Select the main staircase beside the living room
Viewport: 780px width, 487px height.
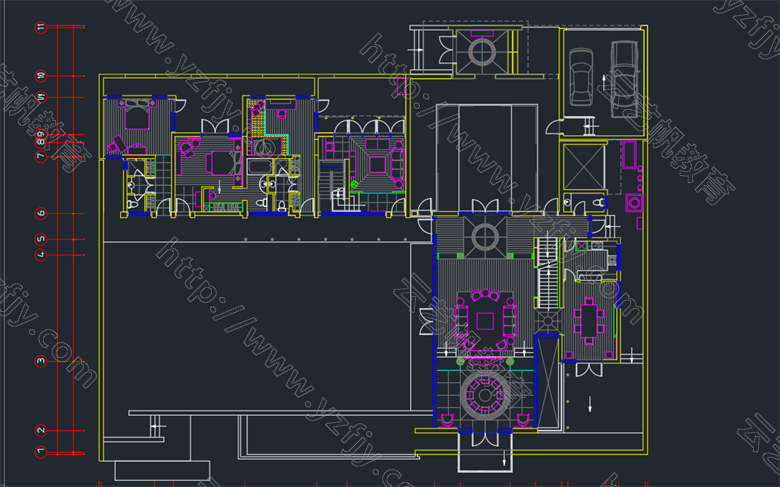(548, 273)
